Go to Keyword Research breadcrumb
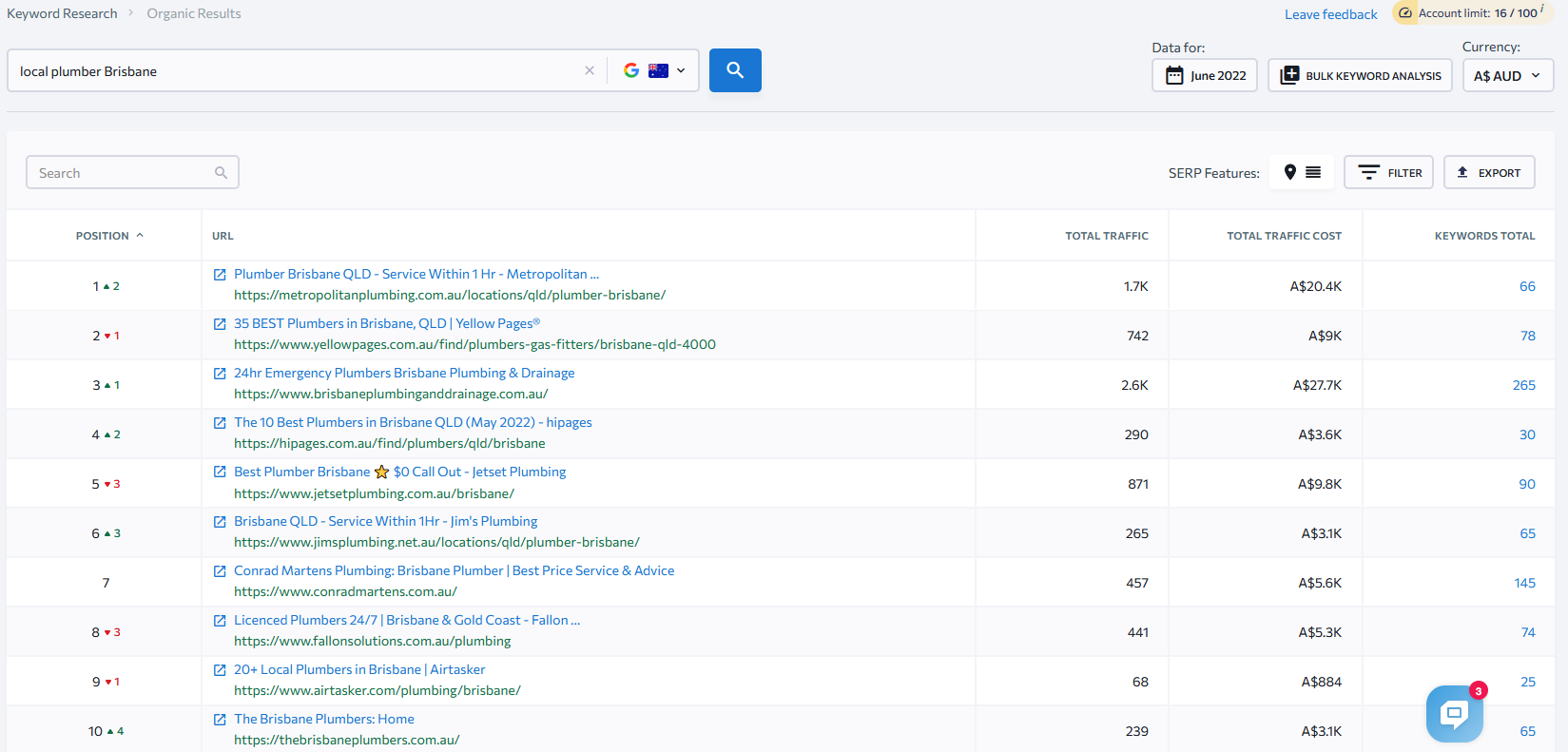 click(x=62, y=13)
